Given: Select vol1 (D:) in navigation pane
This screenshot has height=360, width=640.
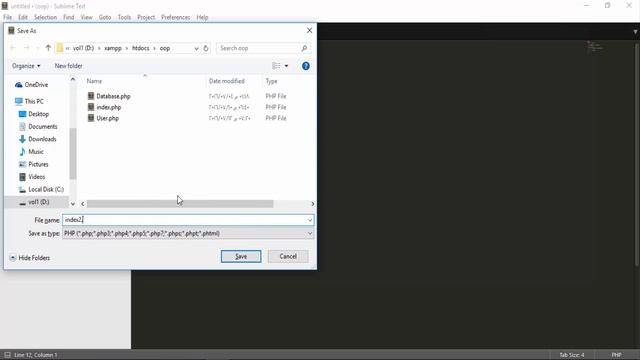Looking at the screenshot, I should click(x=38, y=202).
